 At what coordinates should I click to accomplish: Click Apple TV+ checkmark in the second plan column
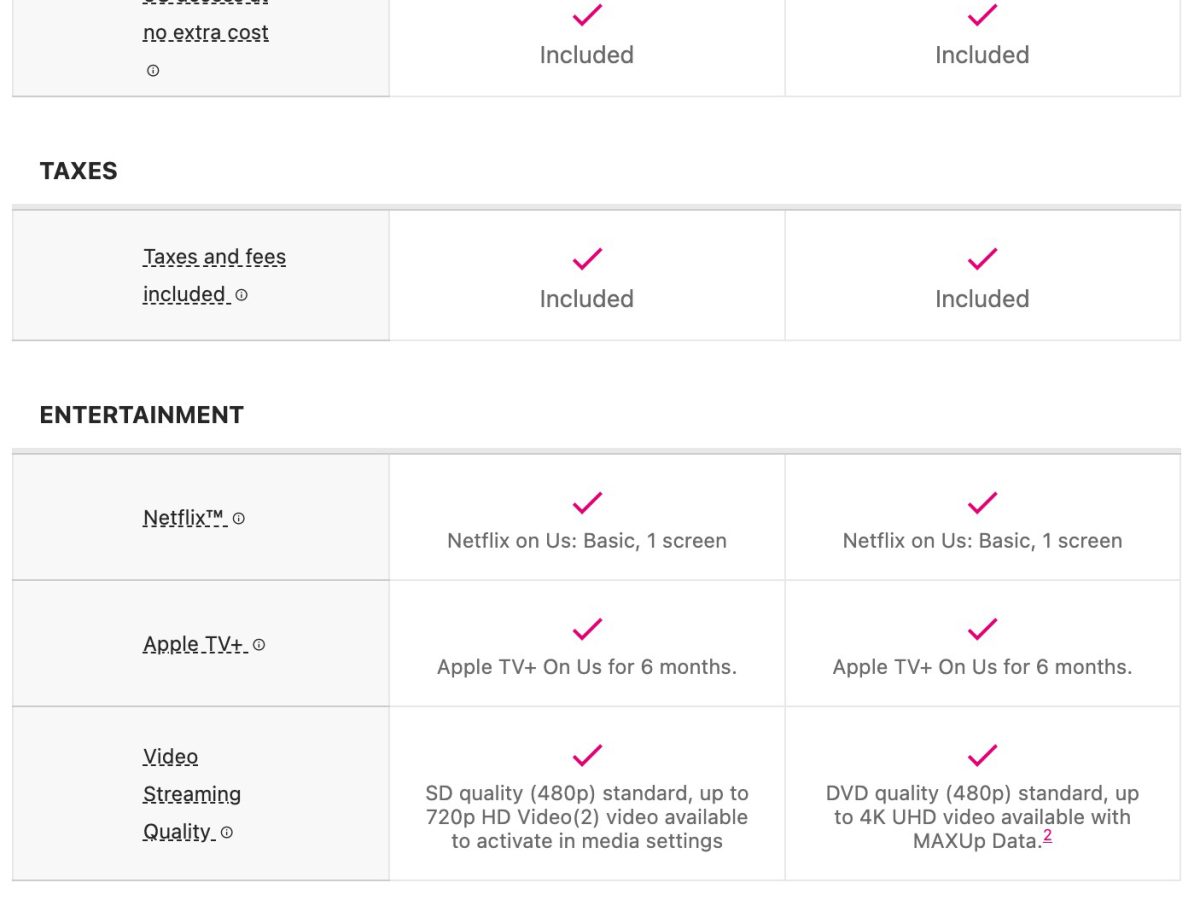(982, 628)
